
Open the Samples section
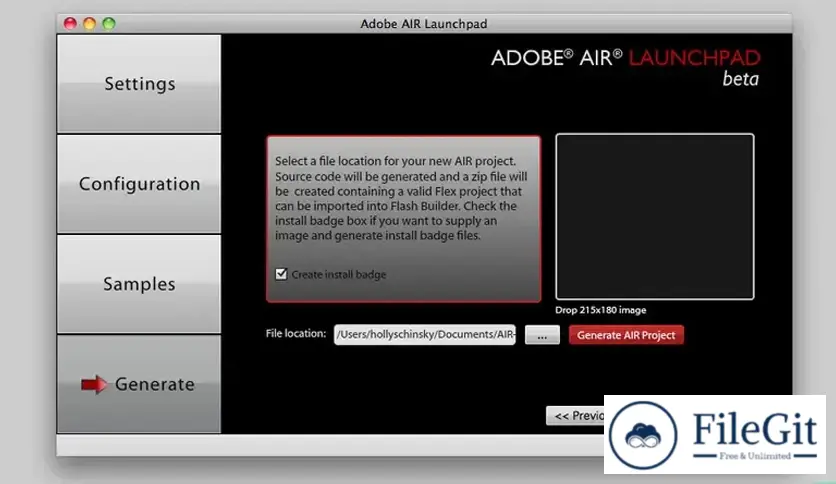coord(139,284)
